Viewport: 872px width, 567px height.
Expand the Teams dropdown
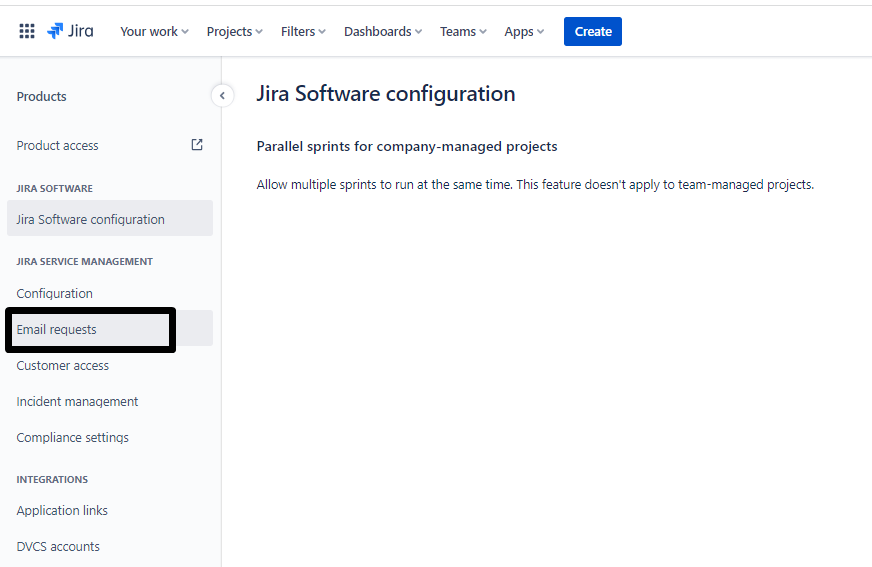coord(463,32)
